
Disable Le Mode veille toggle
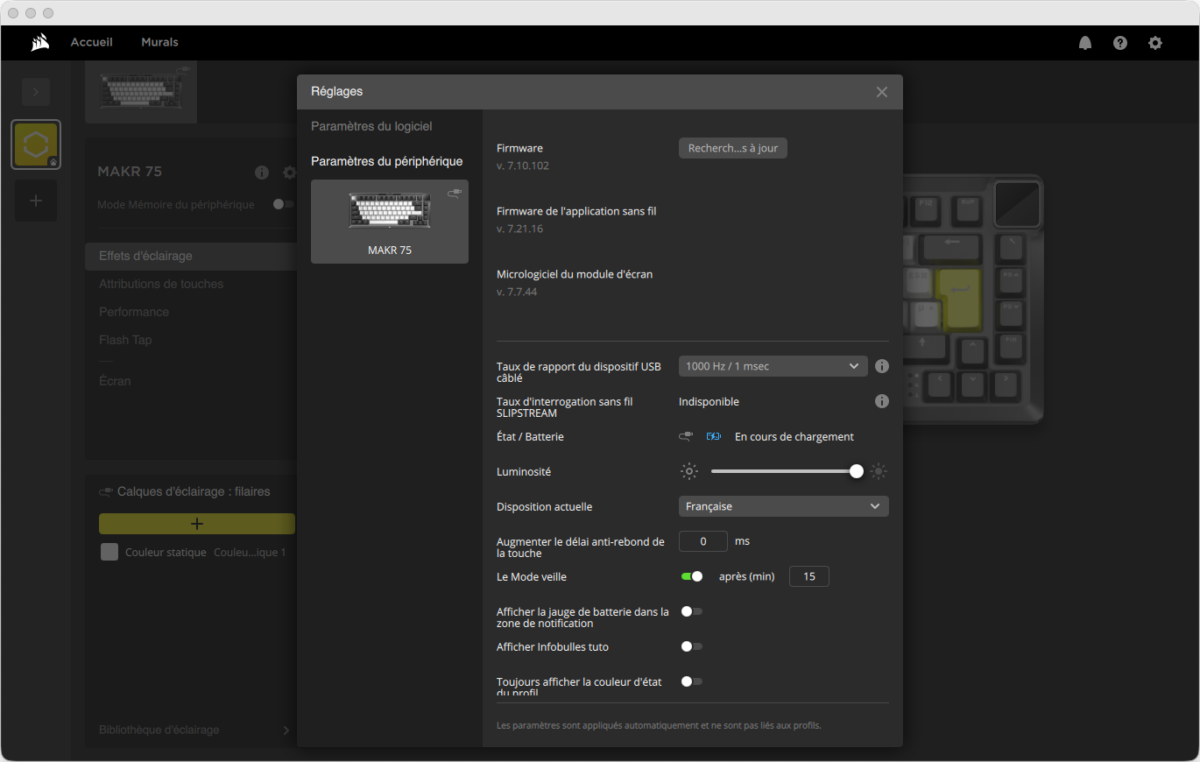pyautogui.click(x=693, y=576)
